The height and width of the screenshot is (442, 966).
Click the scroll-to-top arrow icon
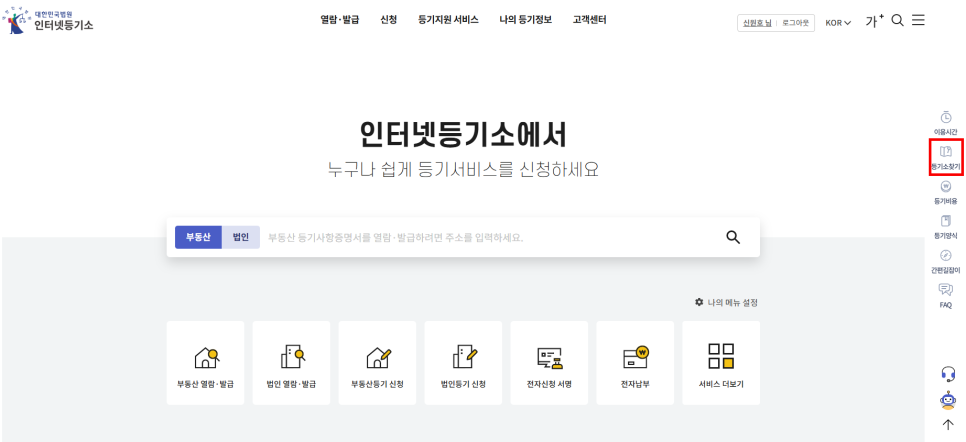point(948,424)
